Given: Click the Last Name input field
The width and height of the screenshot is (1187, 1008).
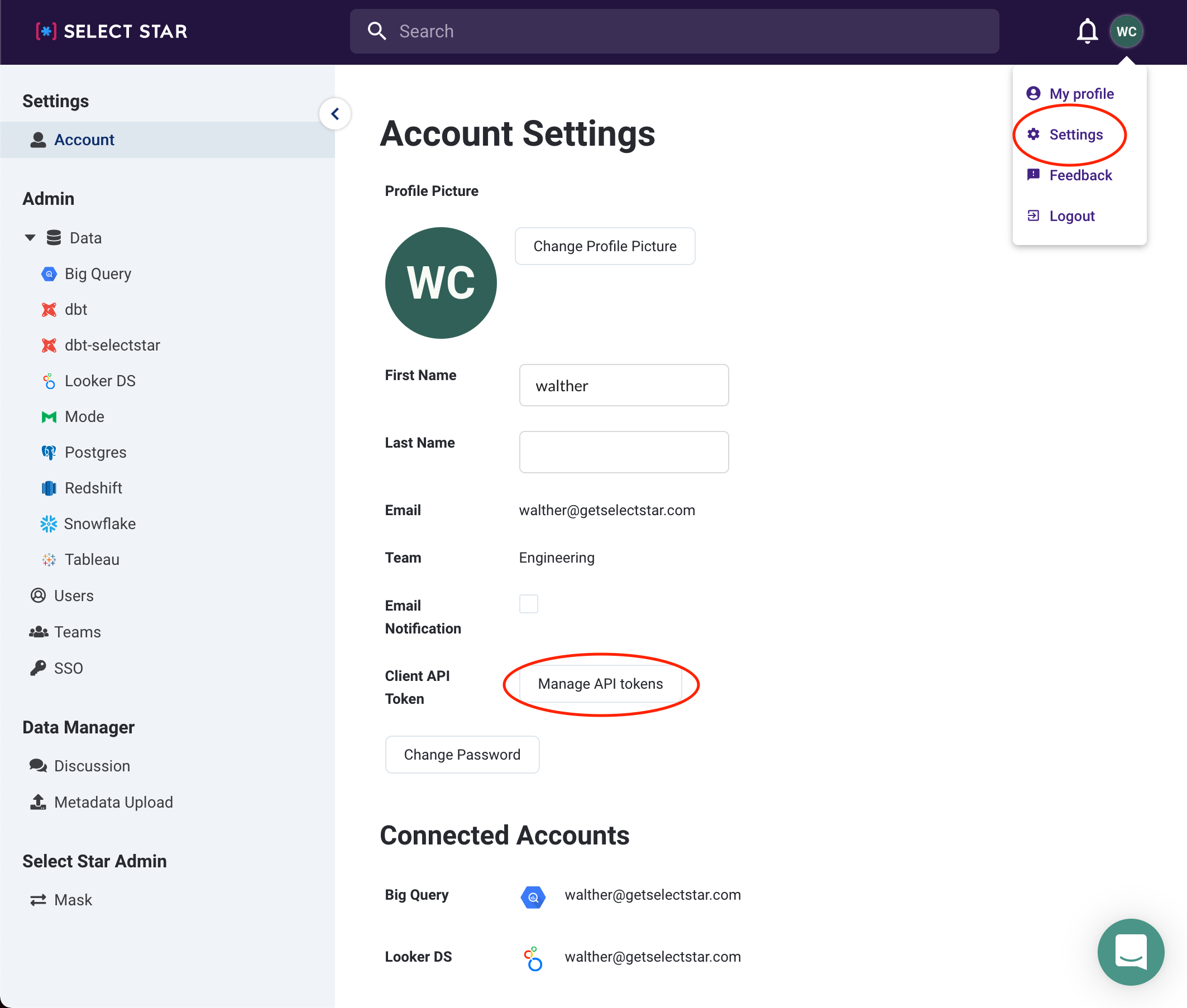Looking at the screenshot, I should coord(624,452).
